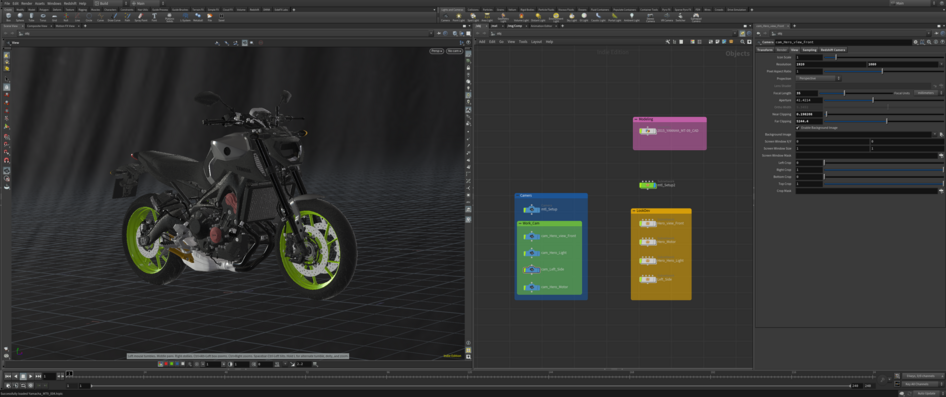
Task: Select the Tube shelf tool
Action: click(31, 16)
